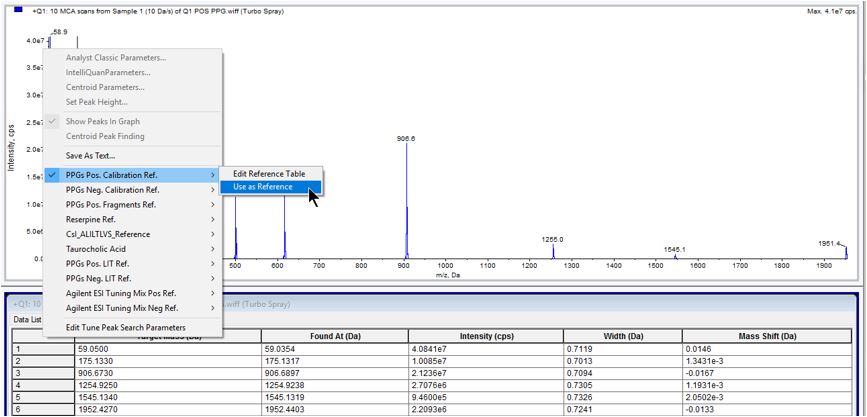Click Intensity (cps) column header
867x417 pixels.
486,336
